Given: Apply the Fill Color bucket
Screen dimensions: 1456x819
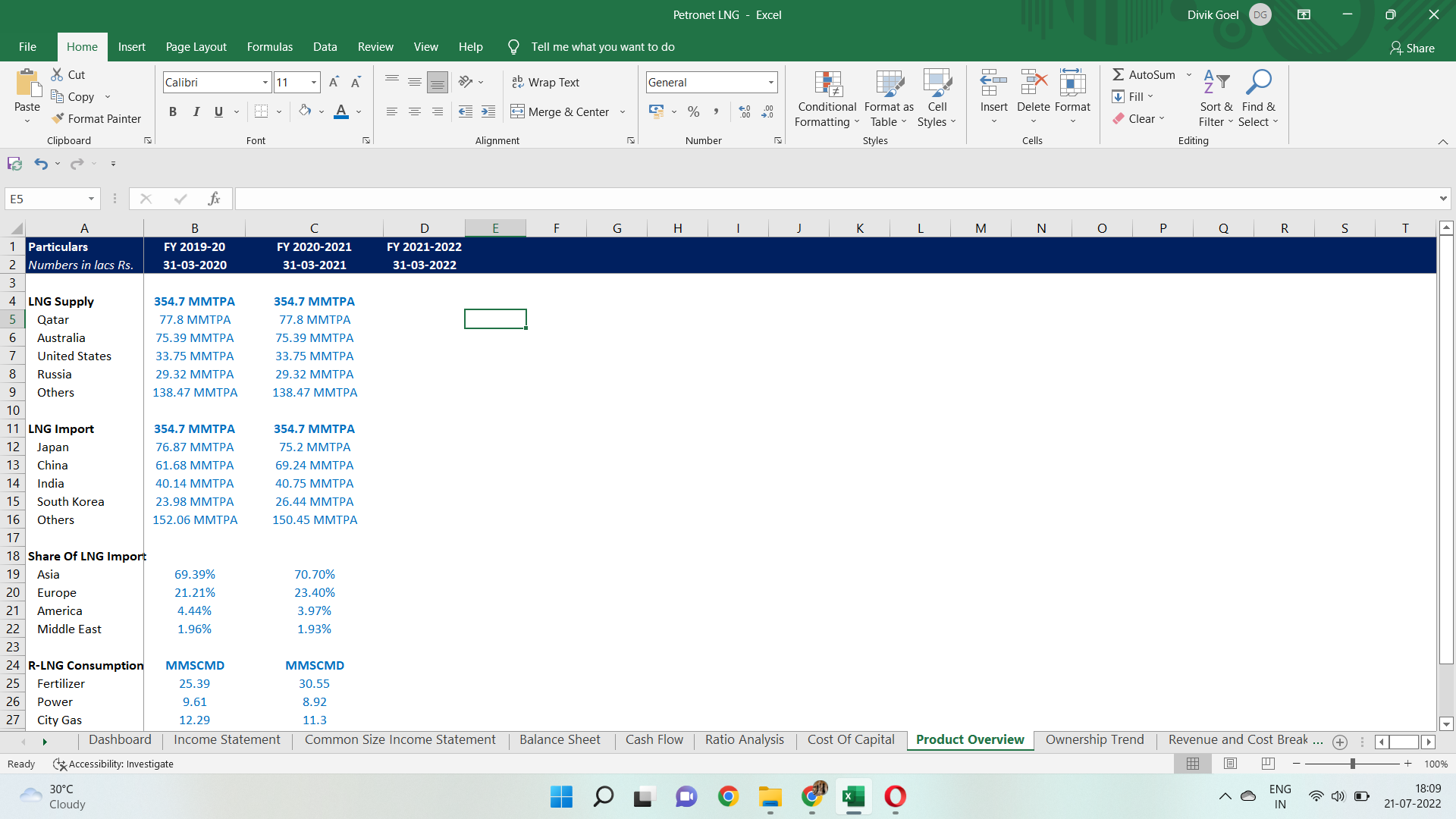Looking at the screenshot, I should coord(305,111).
